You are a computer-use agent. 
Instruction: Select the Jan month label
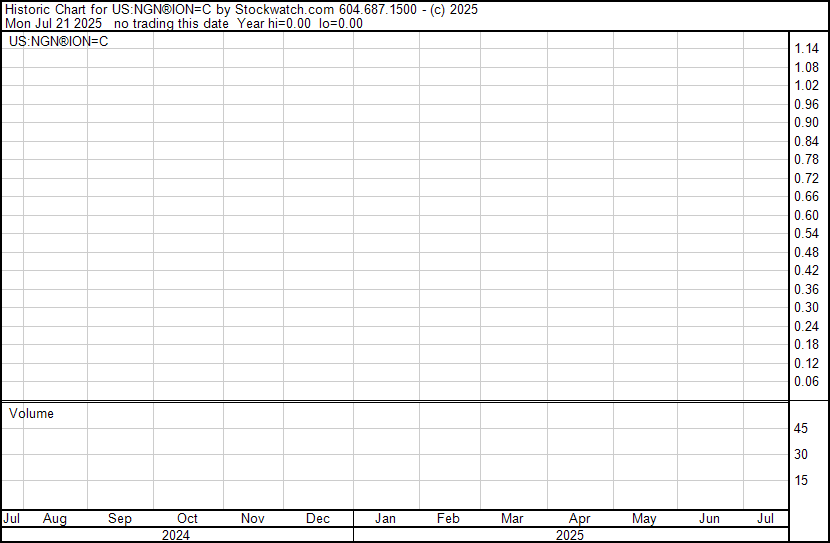385,519
